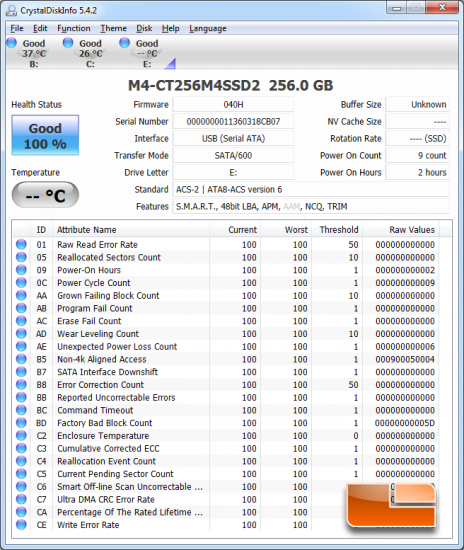Viewport: 464px width, 550px height.
Task: Select drive C: with 26 °C status
Action: point(90,53)
